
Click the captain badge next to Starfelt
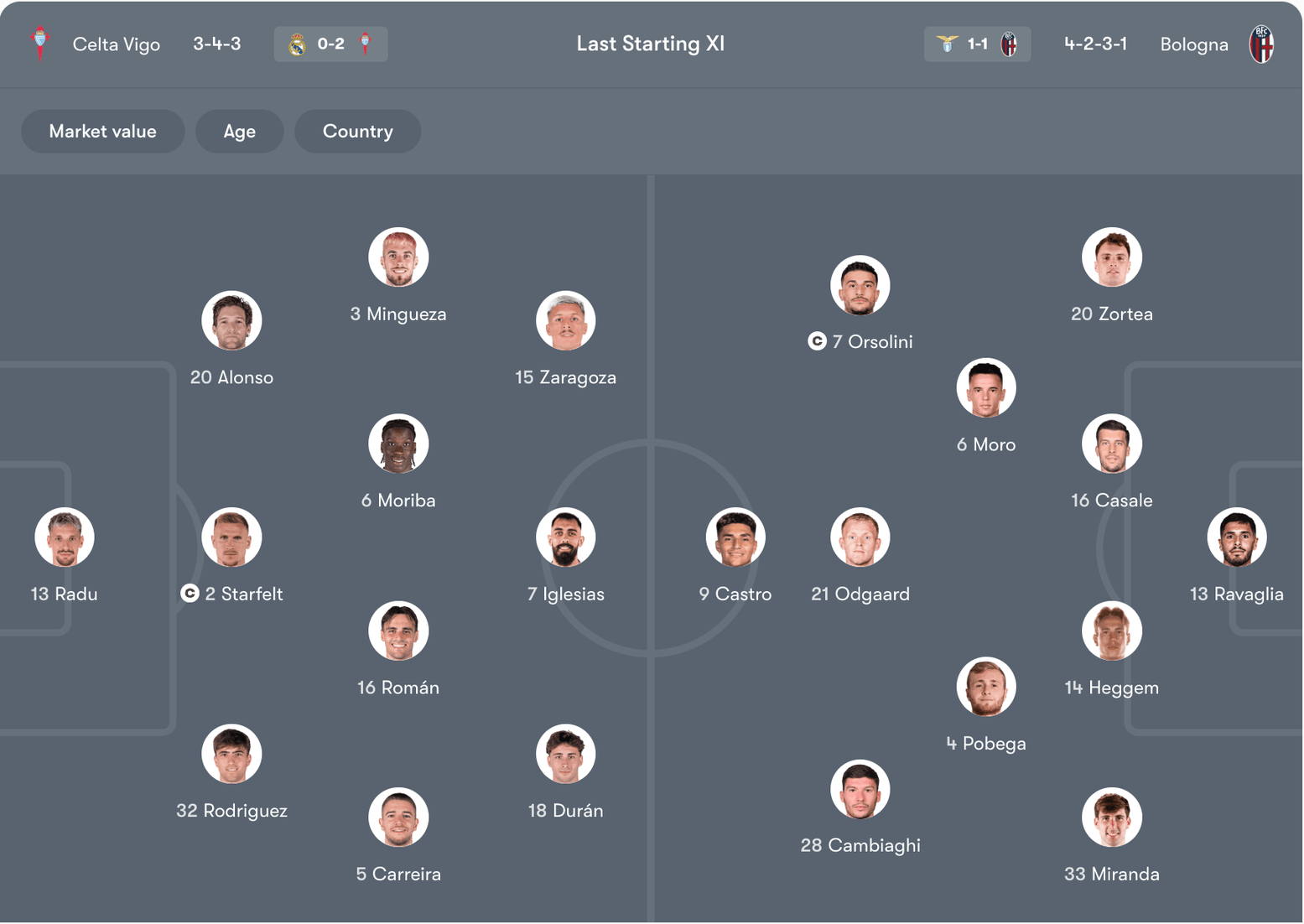pos(190,594)
